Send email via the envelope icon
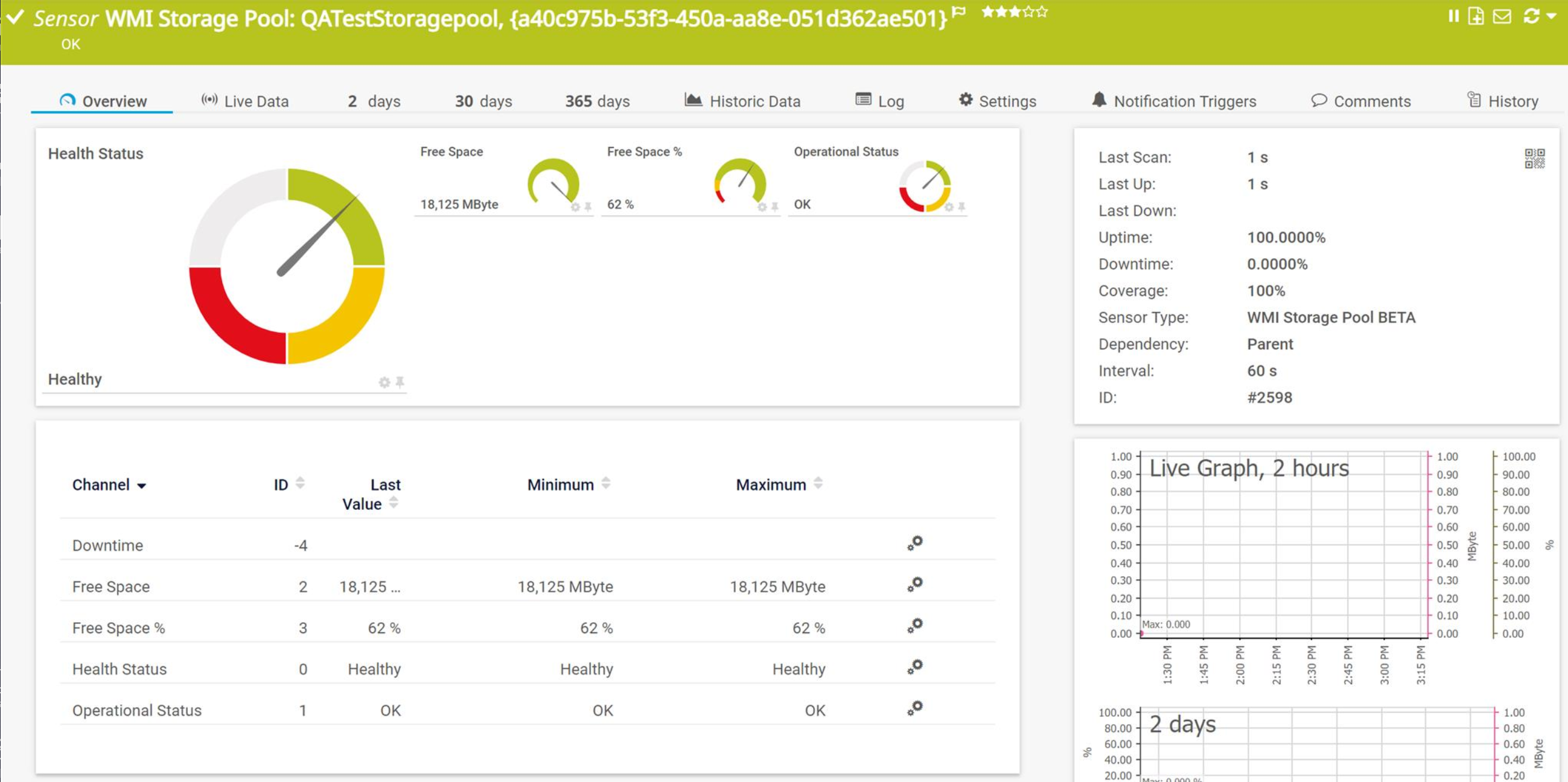1568x782 pixels. [x=1501, y=16]
